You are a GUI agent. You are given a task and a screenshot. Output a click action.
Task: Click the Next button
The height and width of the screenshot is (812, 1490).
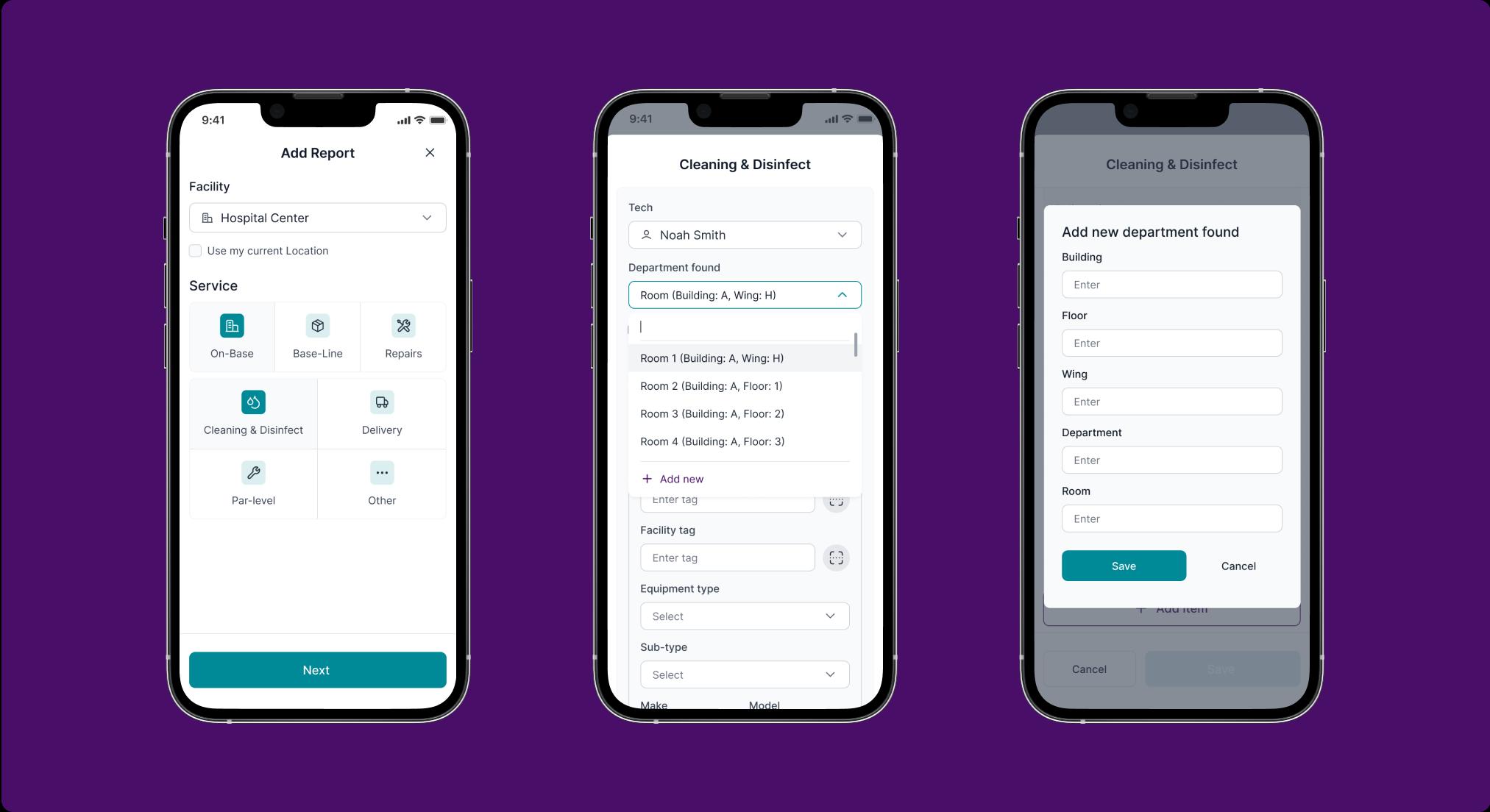click(317, 670)
